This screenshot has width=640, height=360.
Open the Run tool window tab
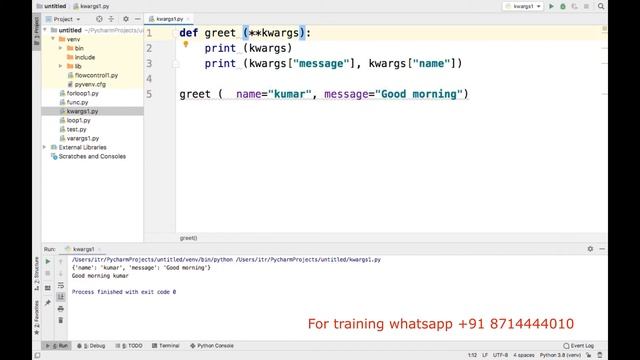point(57,346)
